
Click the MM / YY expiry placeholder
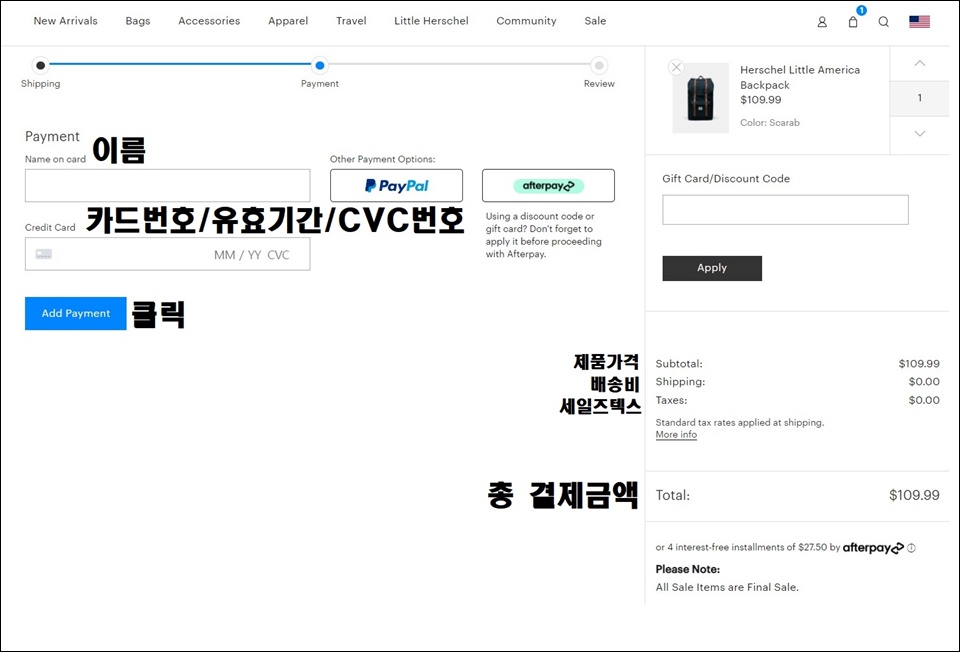[238, 255]
